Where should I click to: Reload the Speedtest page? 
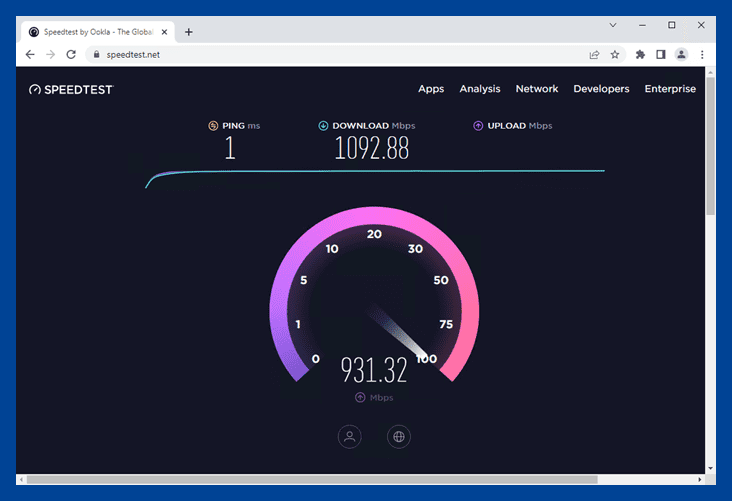(x=71, y=55)
